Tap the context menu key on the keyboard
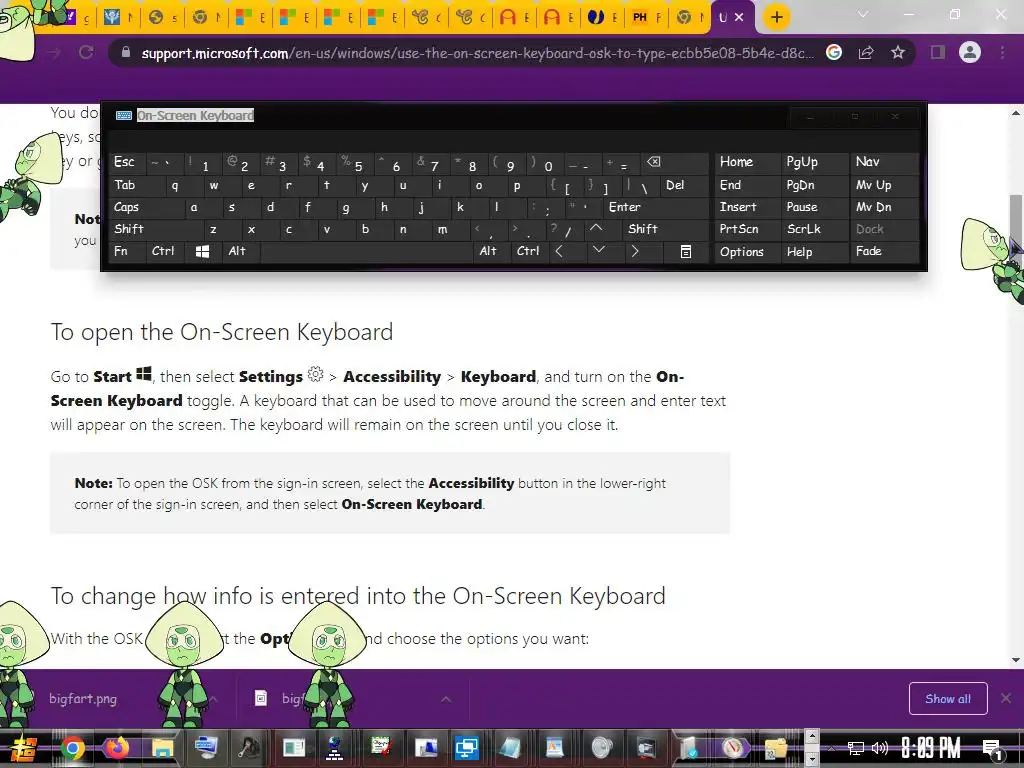Screen dimensions: 1024x768 [x=686, y=251]
